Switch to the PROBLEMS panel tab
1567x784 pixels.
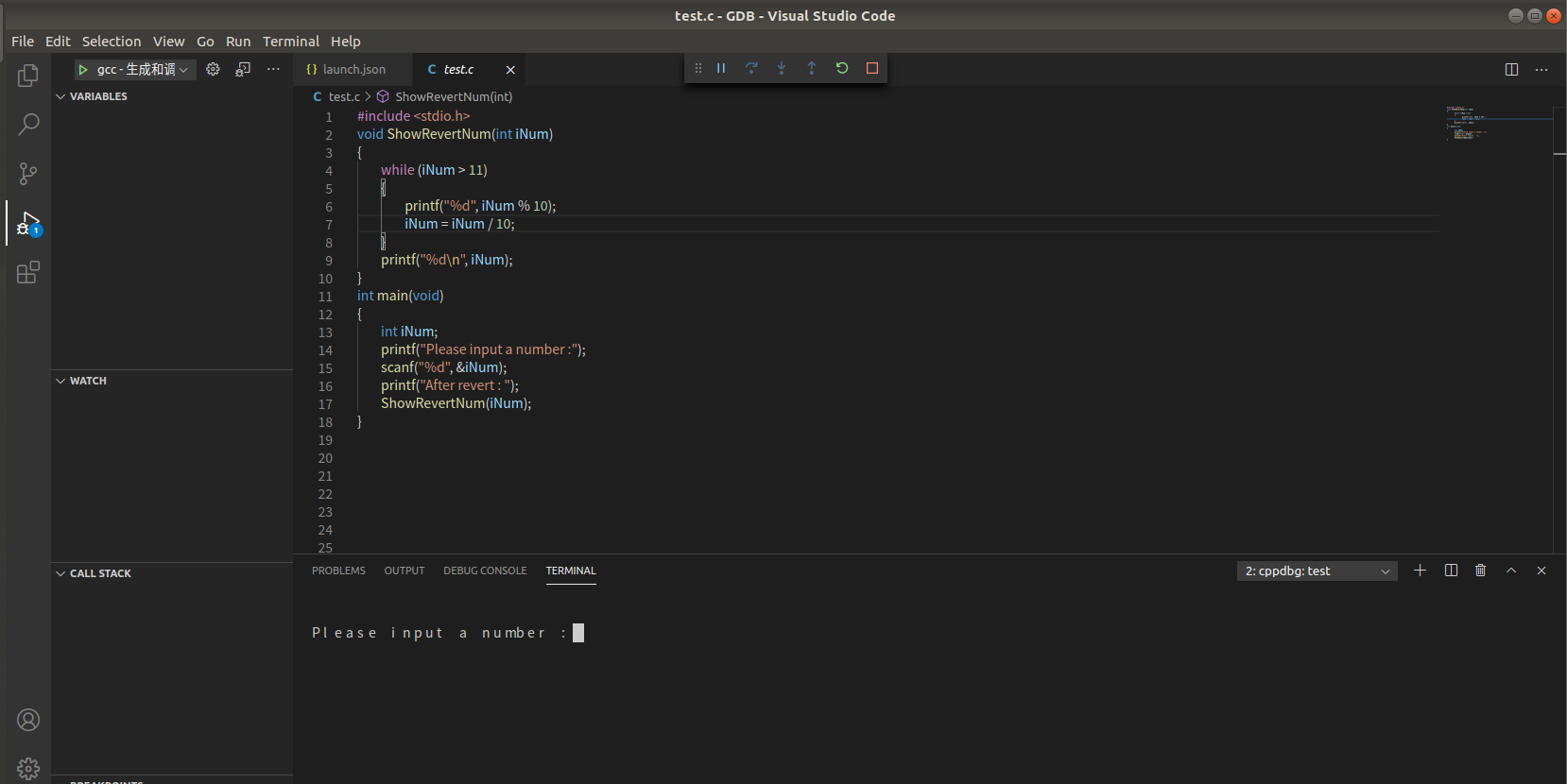(338, 571)
